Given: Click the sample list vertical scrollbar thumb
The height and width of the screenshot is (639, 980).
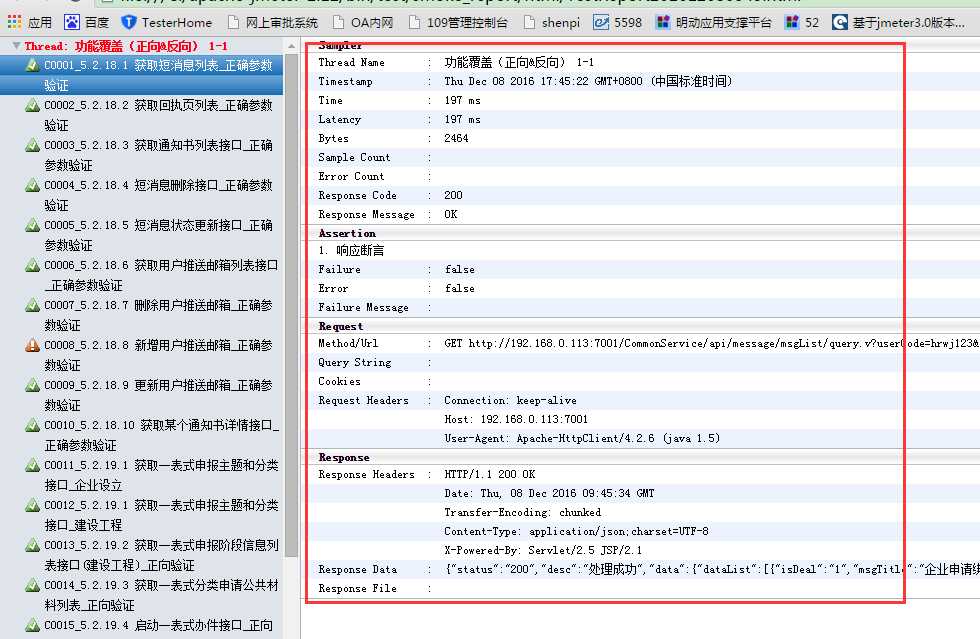Looking at the screenshot, I should (x=291, y=305).
